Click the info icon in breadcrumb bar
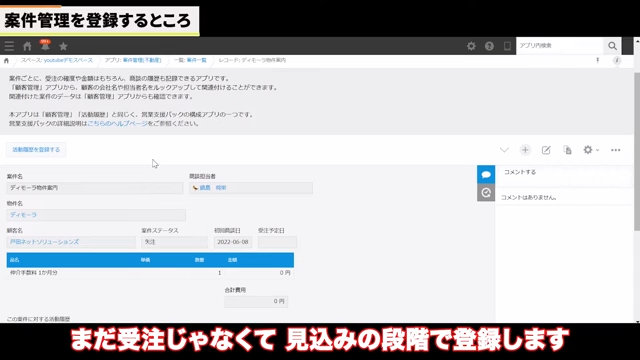The image size is (640, 360). tap(617, 60)
